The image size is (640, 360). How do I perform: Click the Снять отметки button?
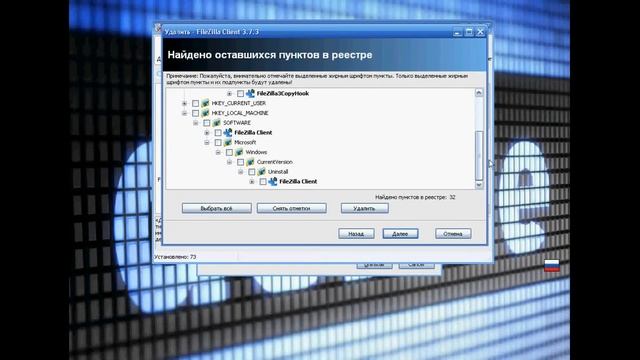291,208
